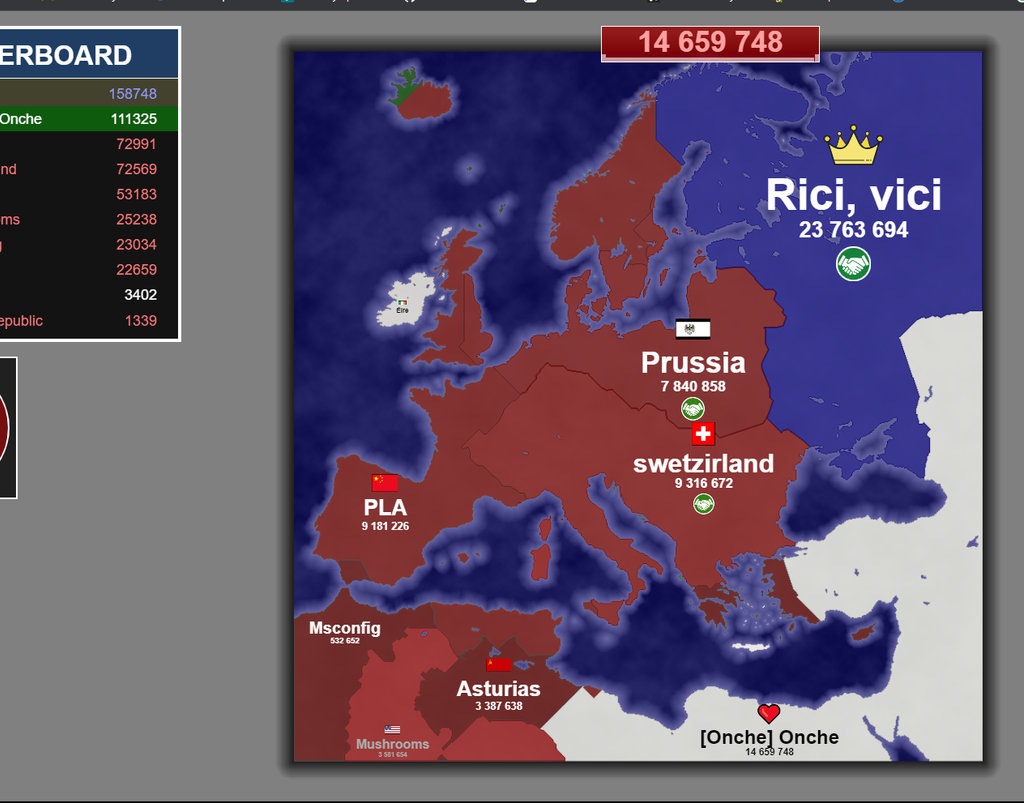Click the Chinese flag above PLA
Image resolution: width=1024 pixels, height=803 pixels.
pyautogui.click(x=385, y=483)
